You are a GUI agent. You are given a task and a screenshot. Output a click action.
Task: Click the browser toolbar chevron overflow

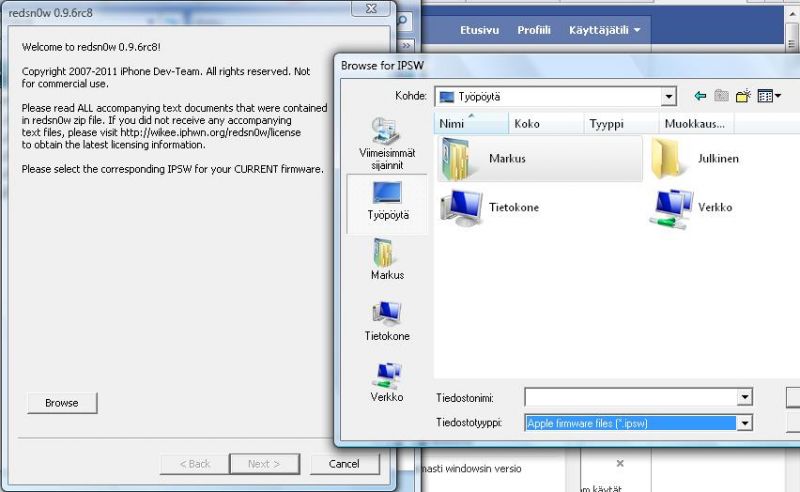click(406, 45)
